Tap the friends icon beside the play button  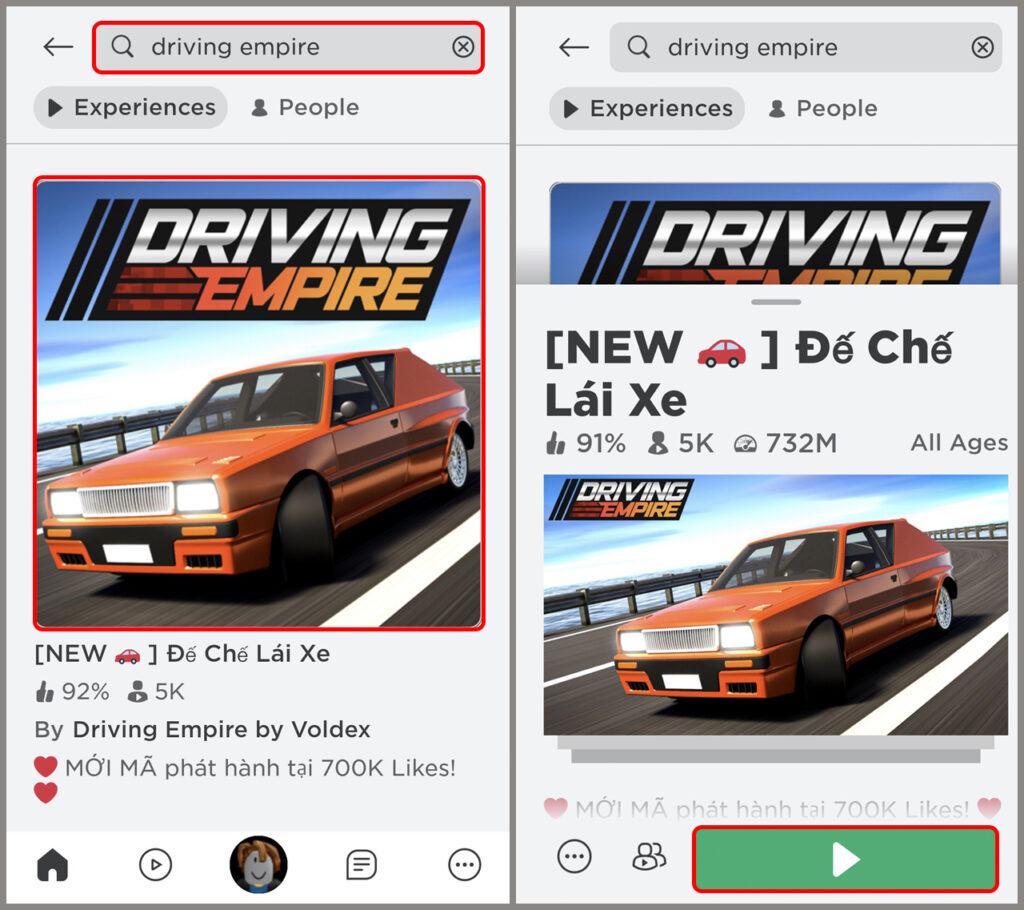click(x=648, y=856)
